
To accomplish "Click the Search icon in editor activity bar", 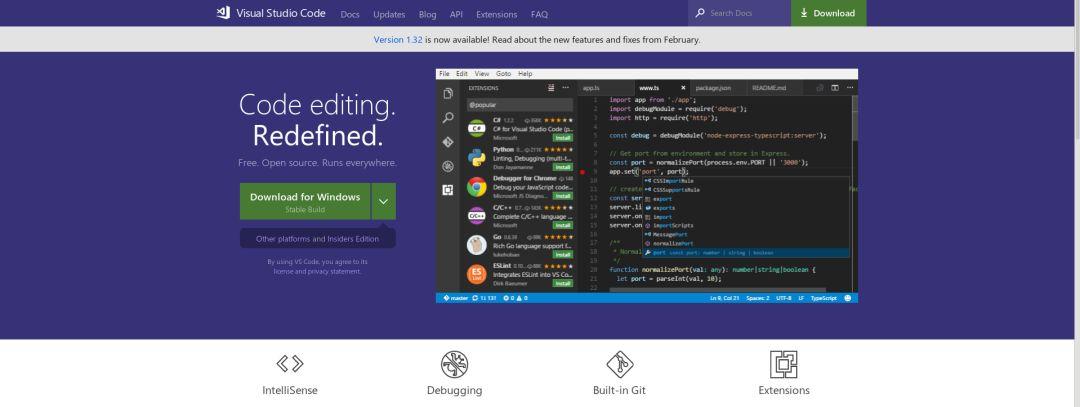I will 448,118.
